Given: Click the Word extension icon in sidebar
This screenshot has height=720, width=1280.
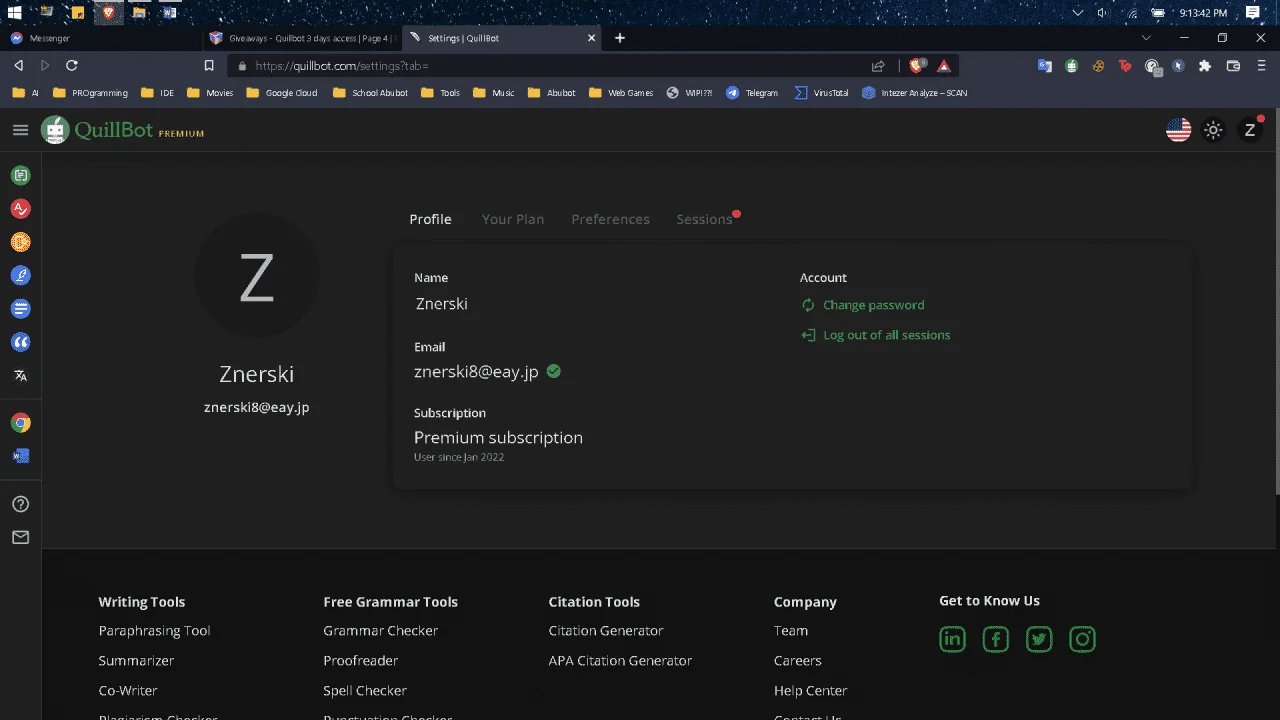Looking at the screenshot, I should pos(20,456).
